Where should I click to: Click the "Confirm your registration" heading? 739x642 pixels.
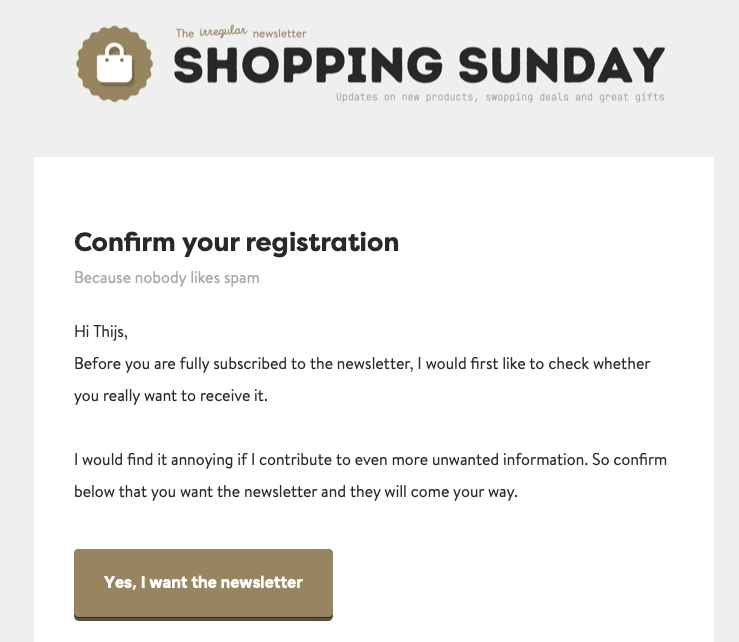point(236,242)
